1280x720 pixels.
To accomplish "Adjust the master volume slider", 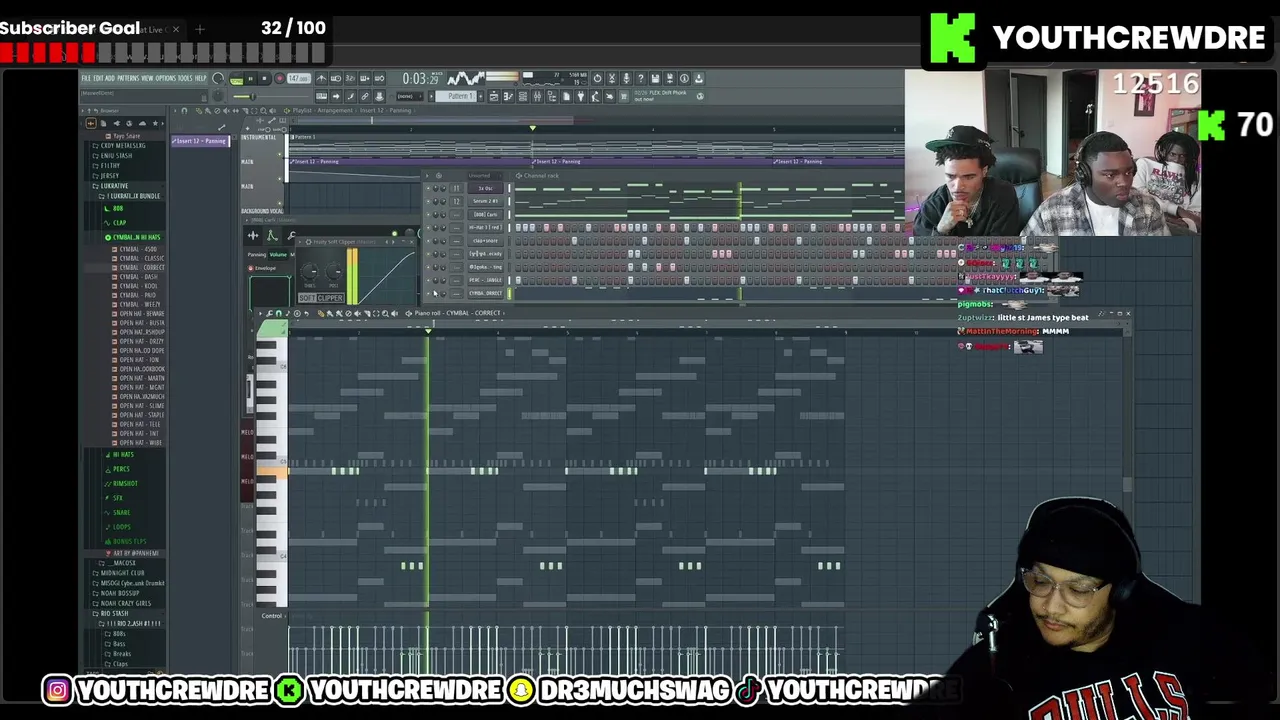I will 253,96.
